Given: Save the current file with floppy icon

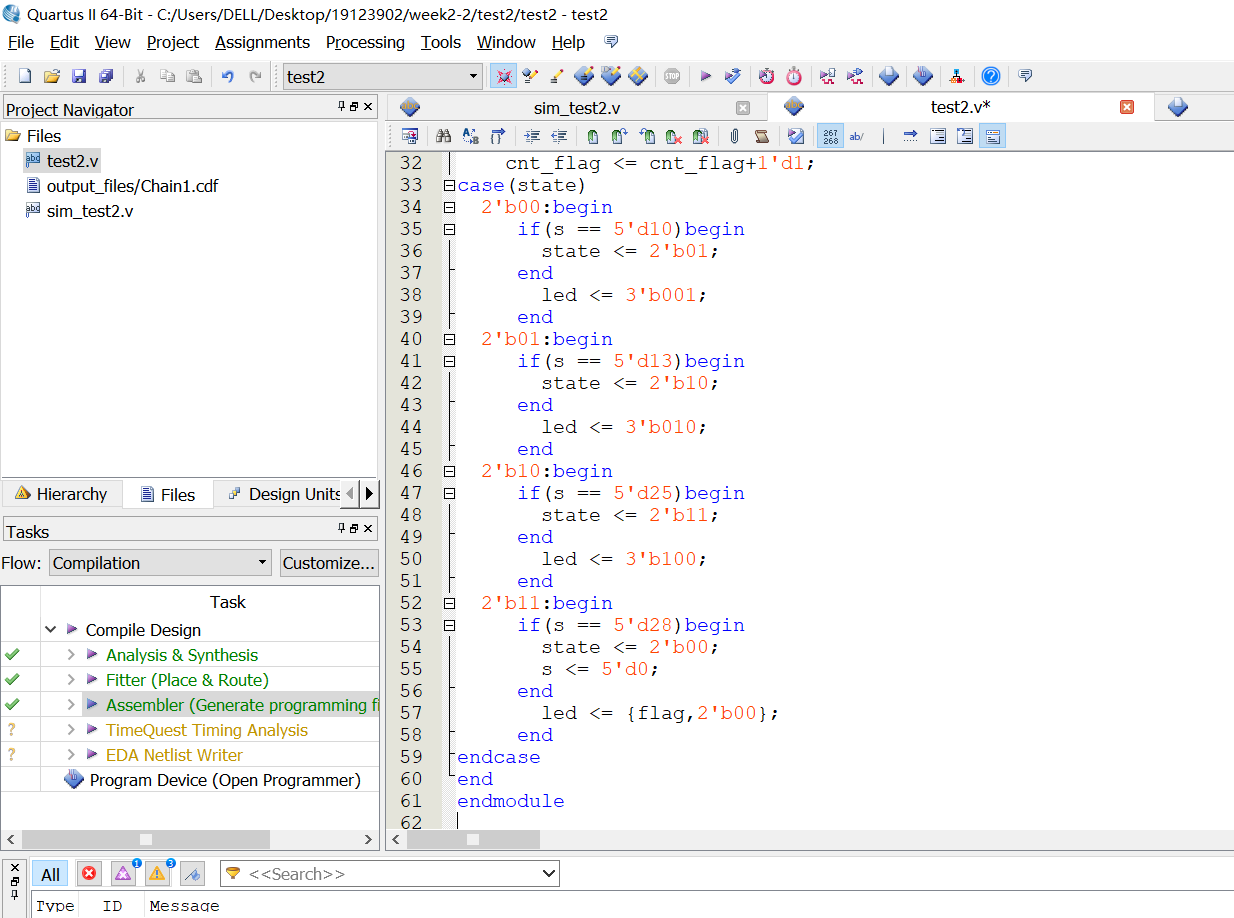Looking at the screenshot, I should (79, 76).
